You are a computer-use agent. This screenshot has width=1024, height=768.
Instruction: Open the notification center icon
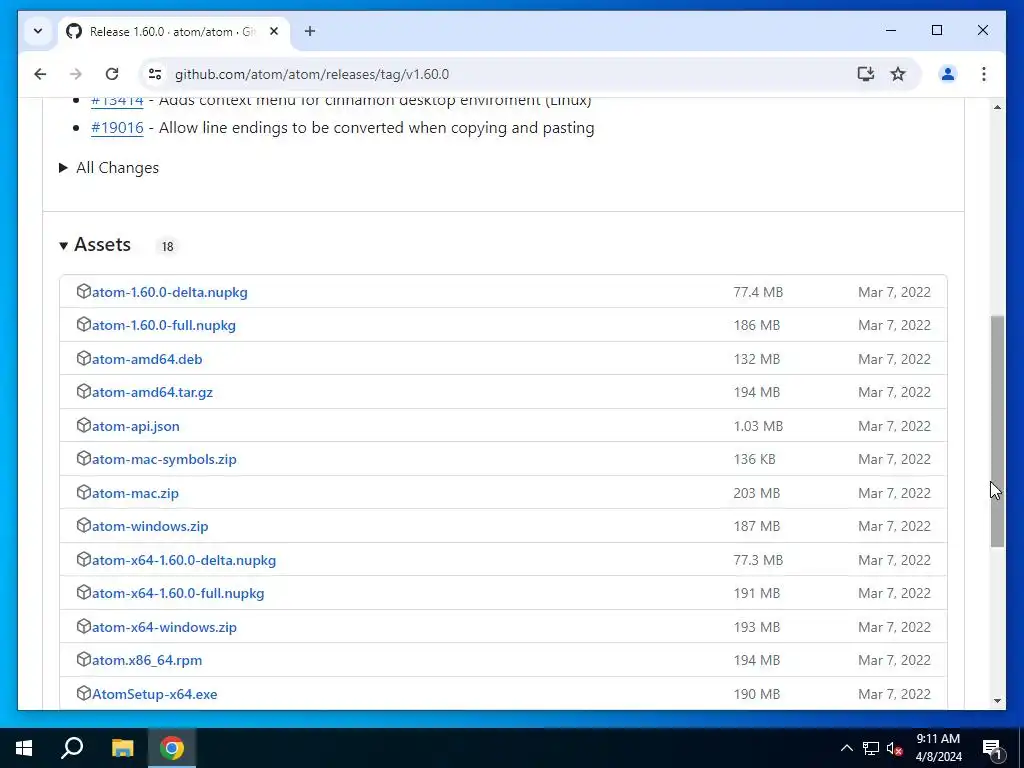coord(993,748)
